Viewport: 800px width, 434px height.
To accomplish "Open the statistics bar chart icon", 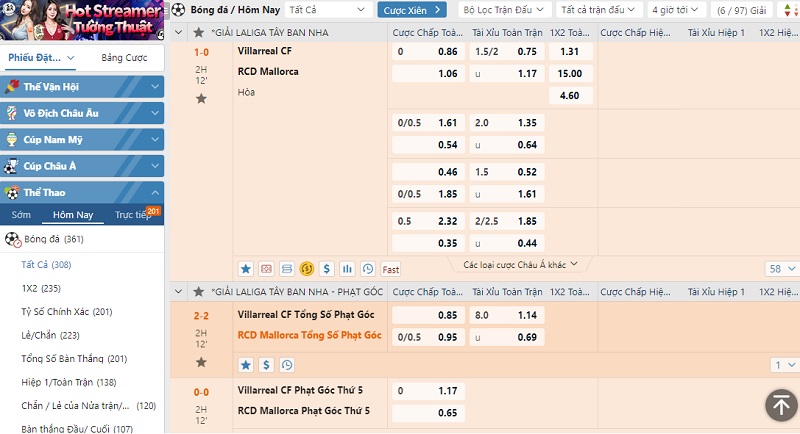I will coord(347,269).
